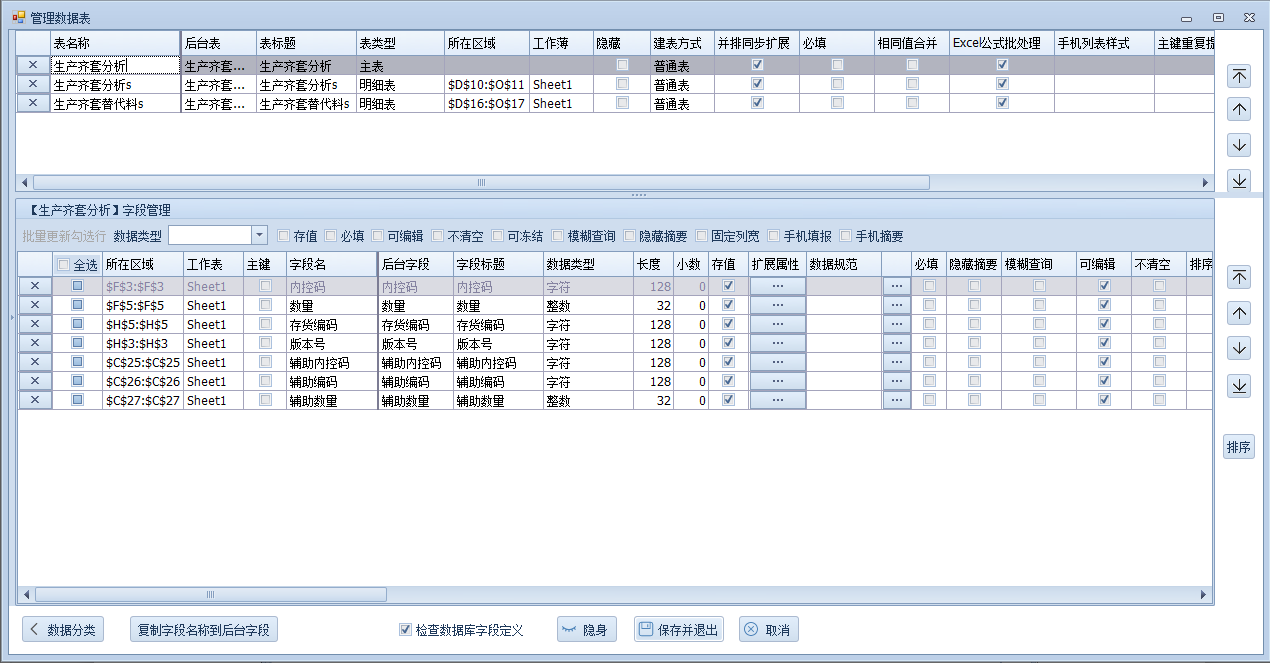
Task: Delete the 生产齐套替代料s table row
Action: (x=33, y=104)
